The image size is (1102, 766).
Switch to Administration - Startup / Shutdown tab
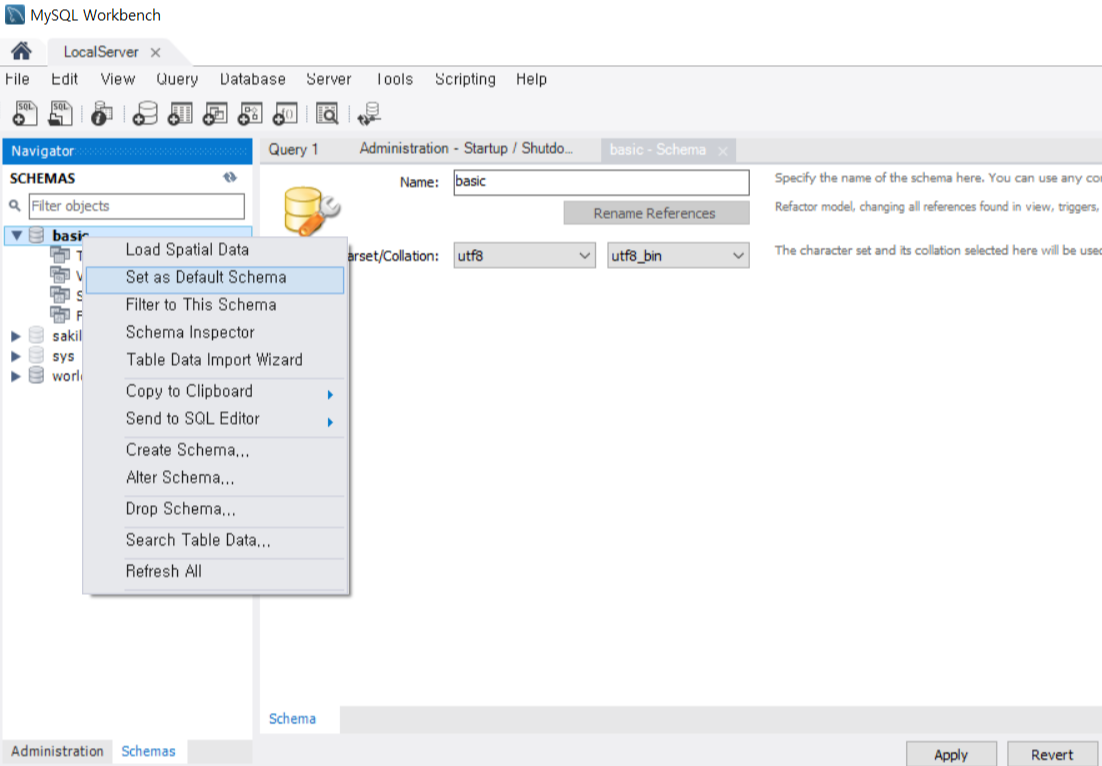pos(466,149)
